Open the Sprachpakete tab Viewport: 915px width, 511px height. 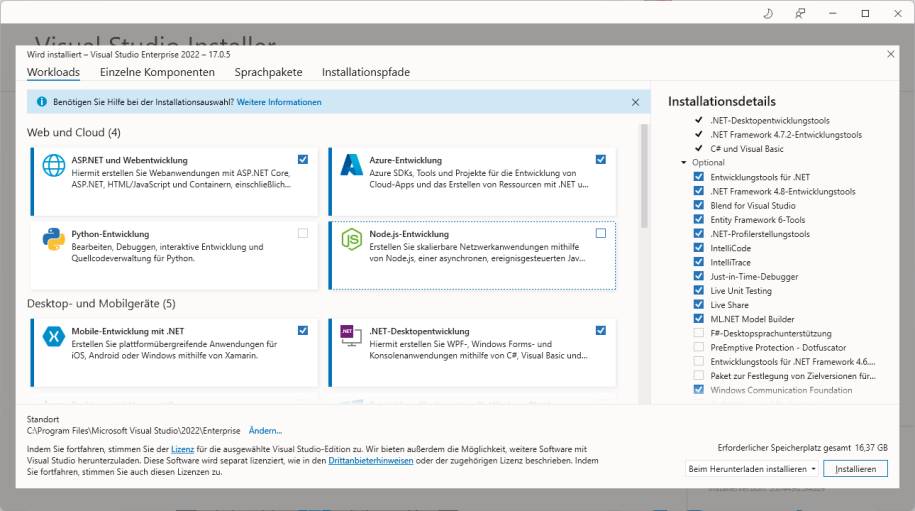268,72
